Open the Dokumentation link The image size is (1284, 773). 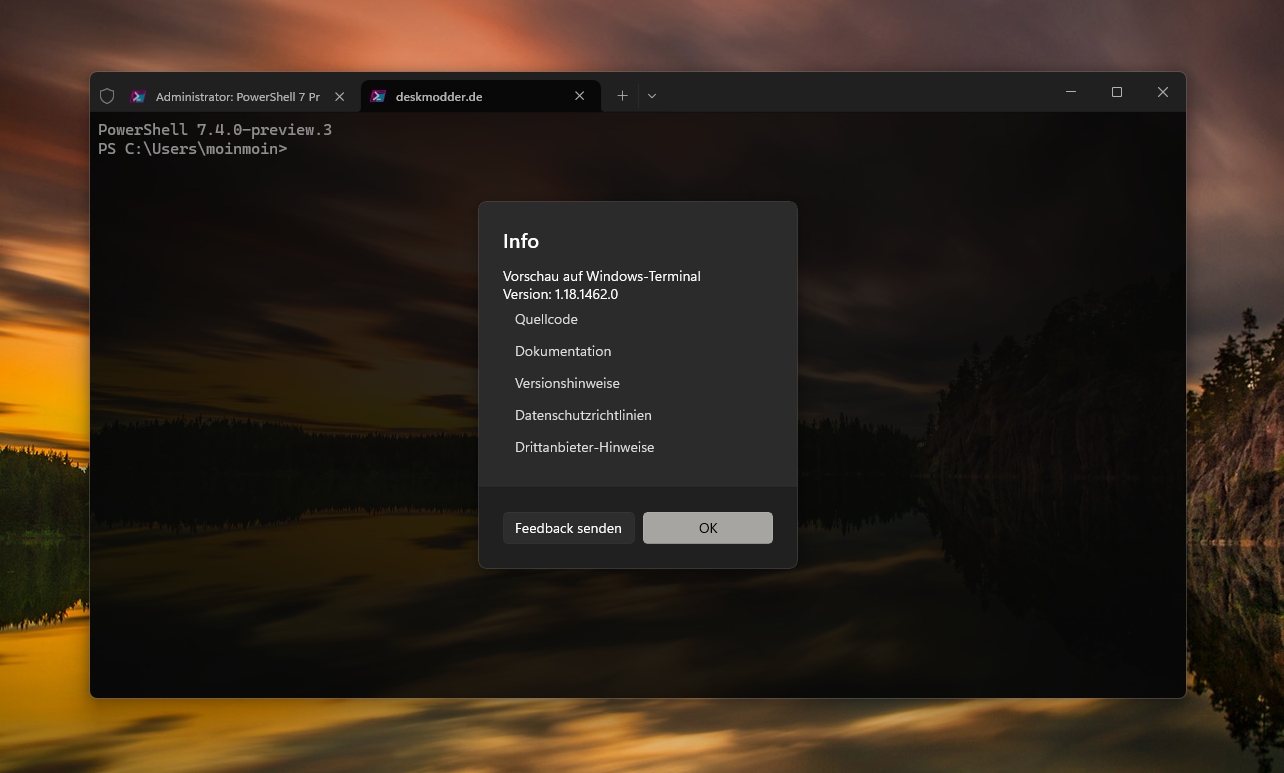pyautogui.click(x=563, y=351)
